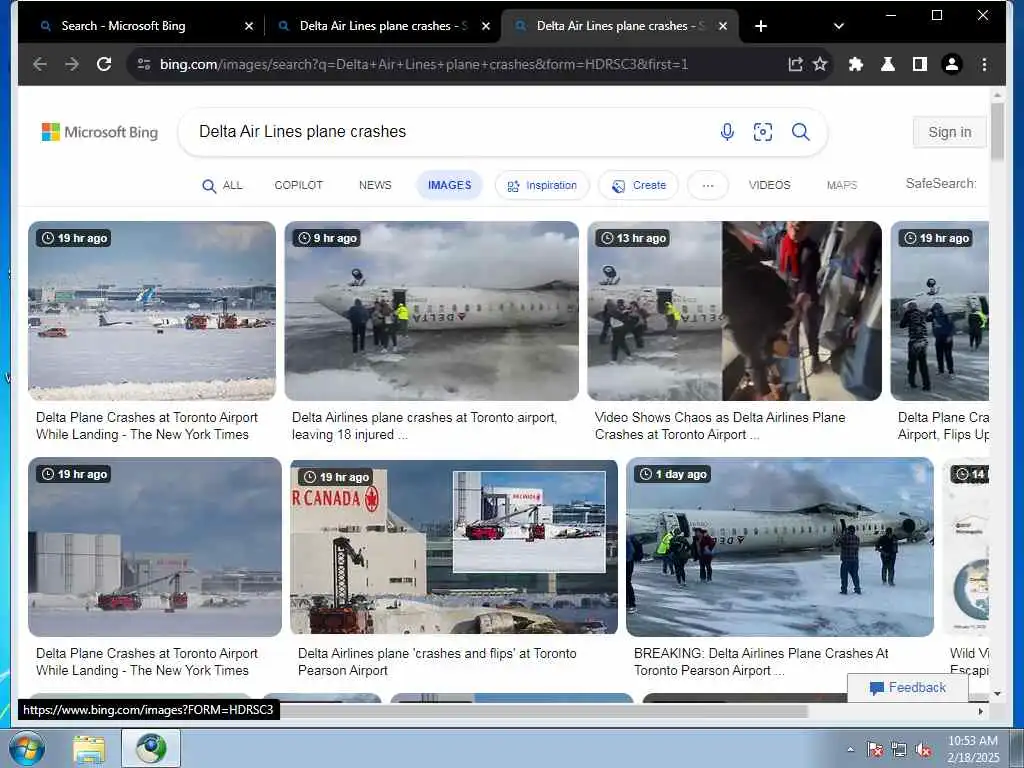The image size is (1024, 768).
Task: Show hidden tray icons arrow
Action: [850, 750]
